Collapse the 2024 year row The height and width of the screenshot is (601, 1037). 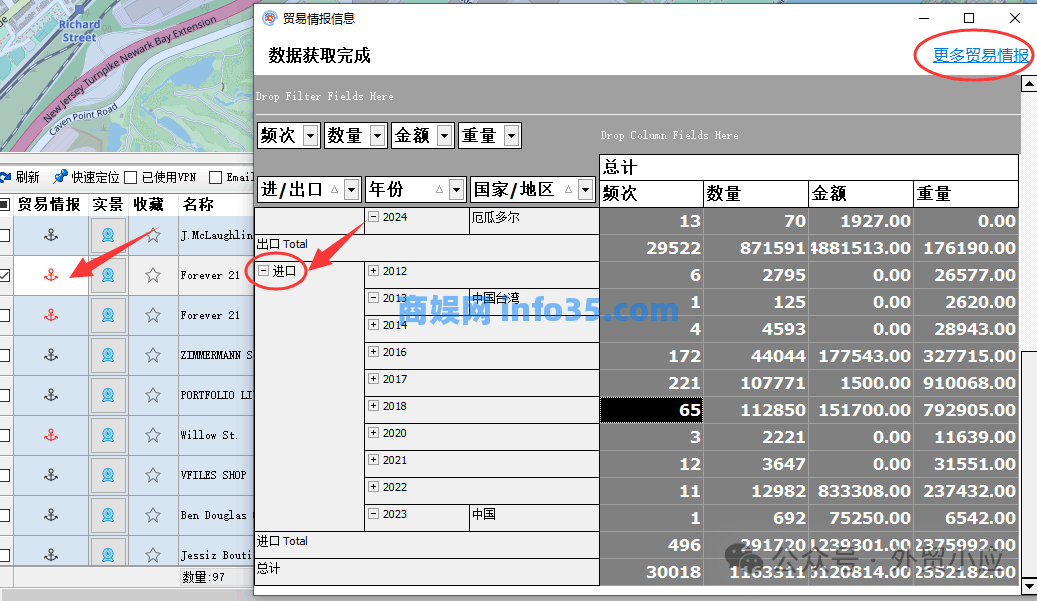374,217
